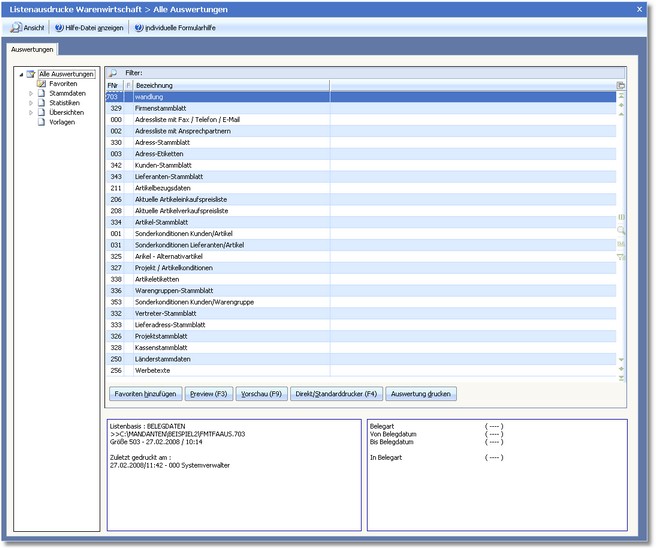
Task: Switch to the Auswertungen tab
Action: point(33,48)
